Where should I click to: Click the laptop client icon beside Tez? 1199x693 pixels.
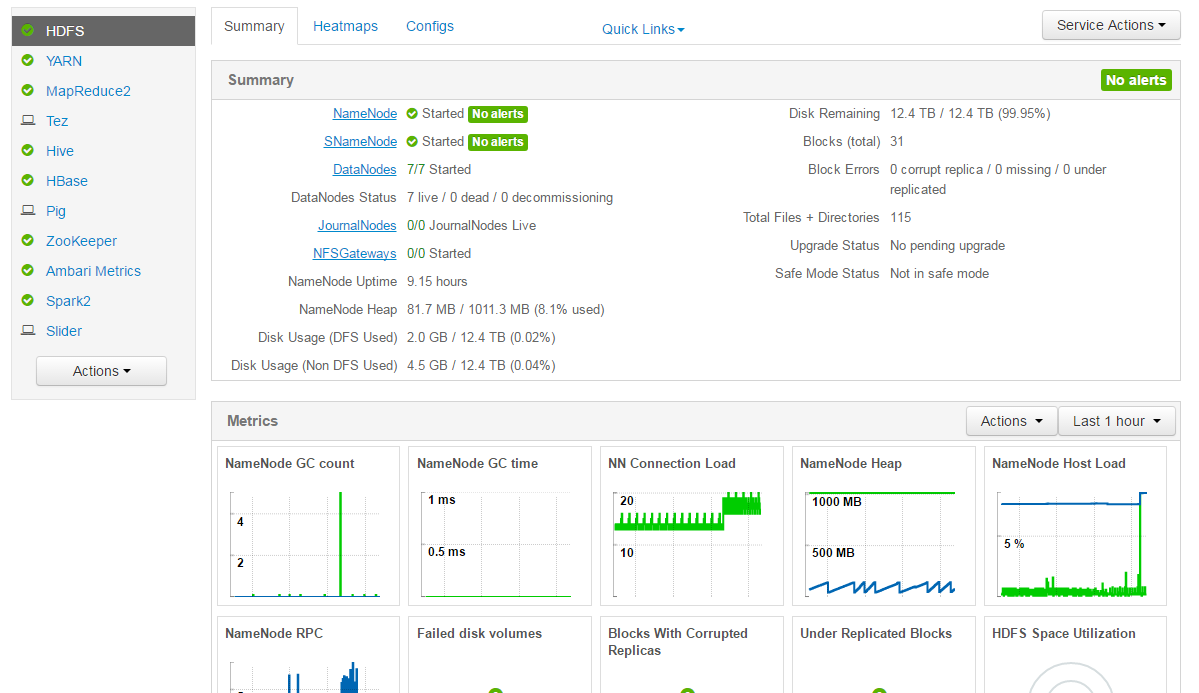tap(28, 120)
